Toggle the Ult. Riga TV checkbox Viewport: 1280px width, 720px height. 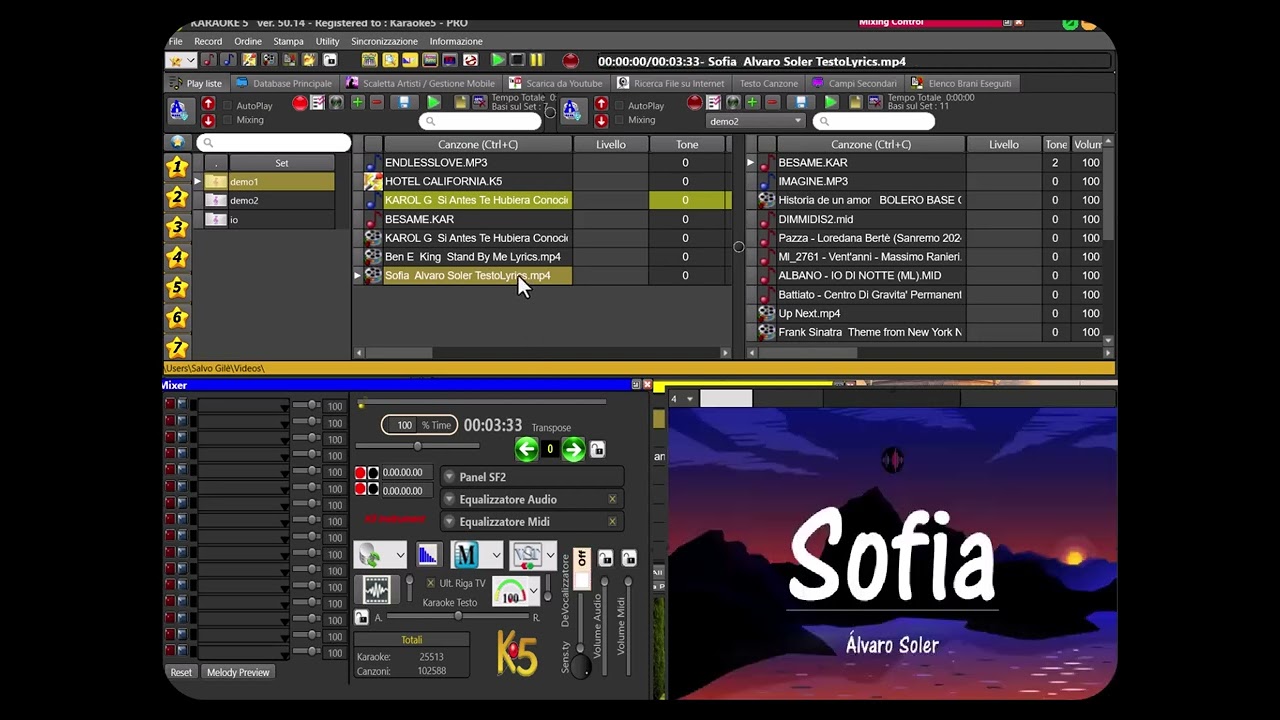click(x=431, y=584)
